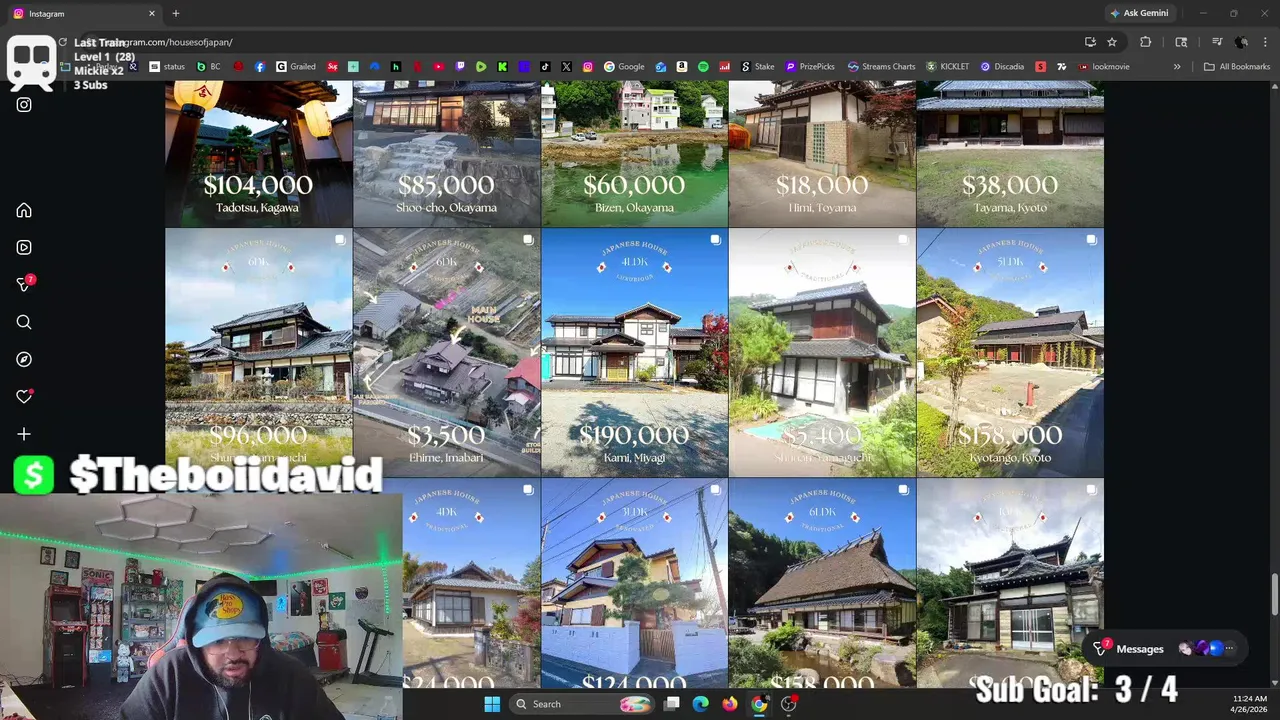Open the $158,000 Kyotango, Kyoto post
The height and width of the screenshot is (720, 1280).
1010,353
